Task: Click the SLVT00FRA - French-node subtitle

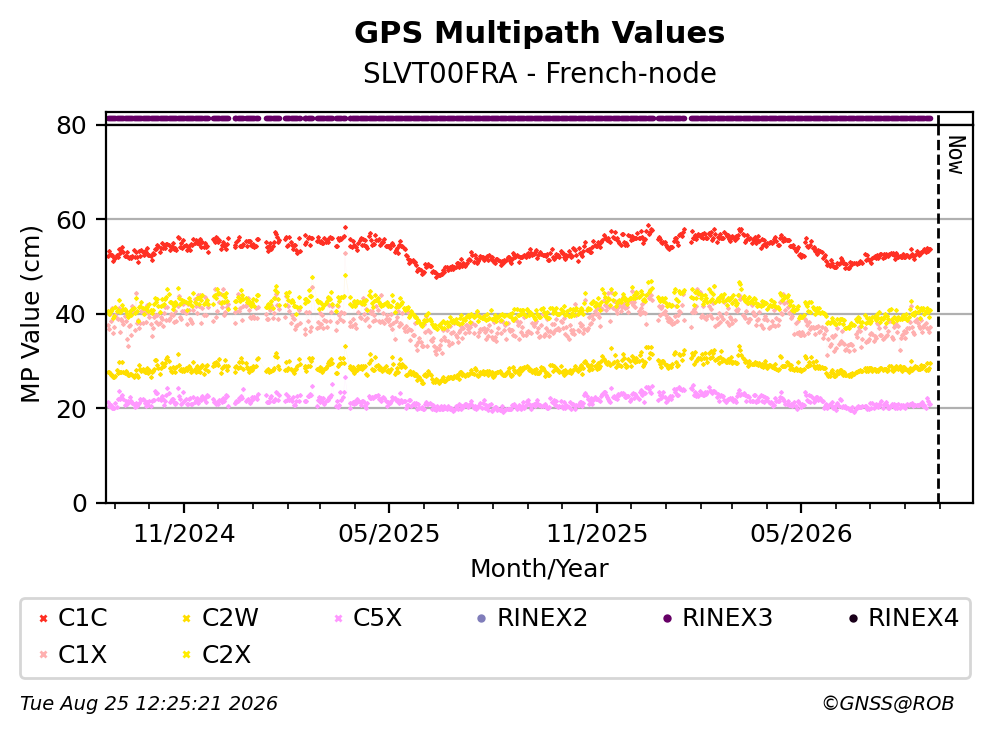Action: [x=540, y=73]
